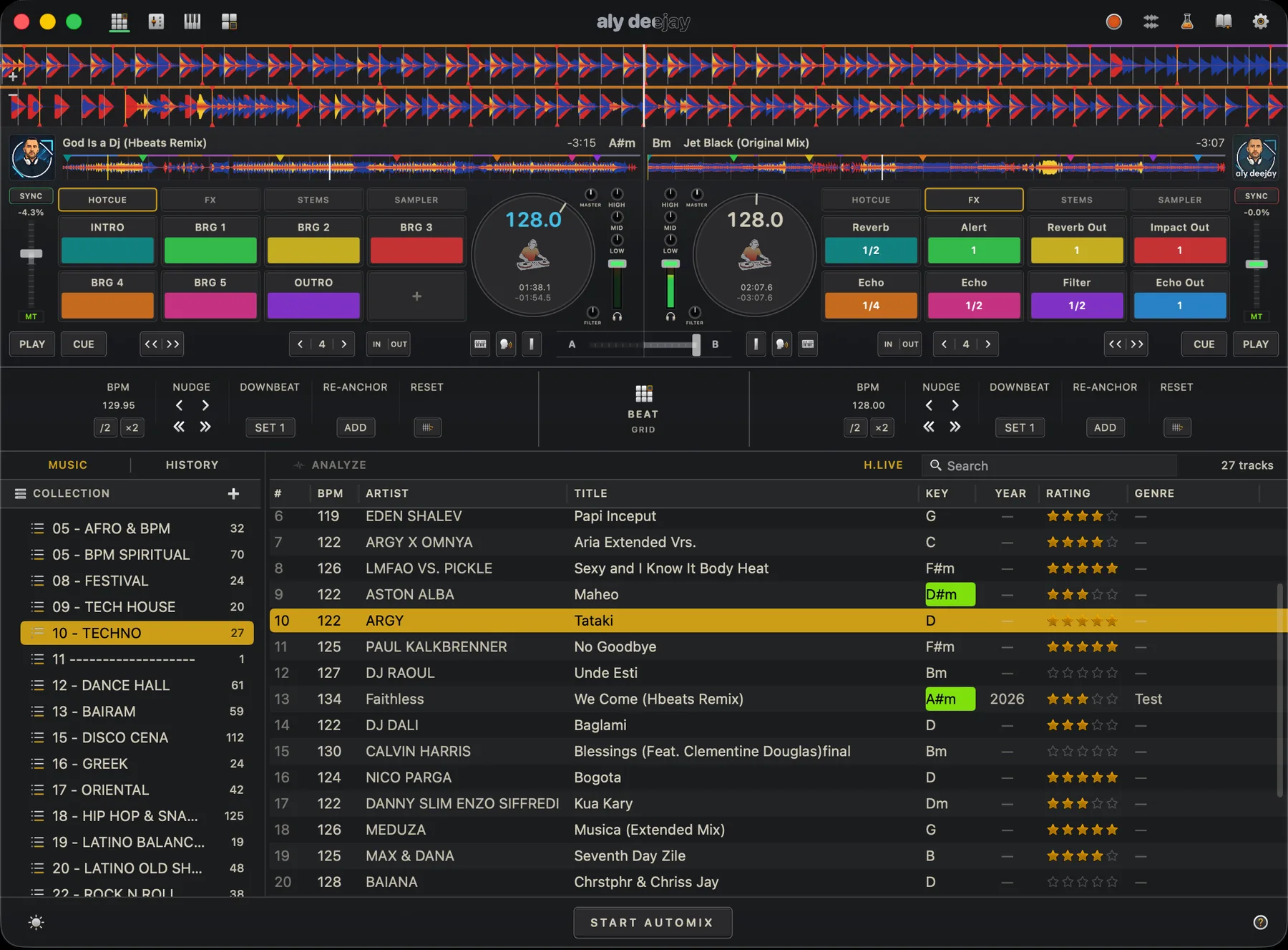1288x950 pixels.
Task: Click left deck PLAY button
Action: (x=32, y=344)
